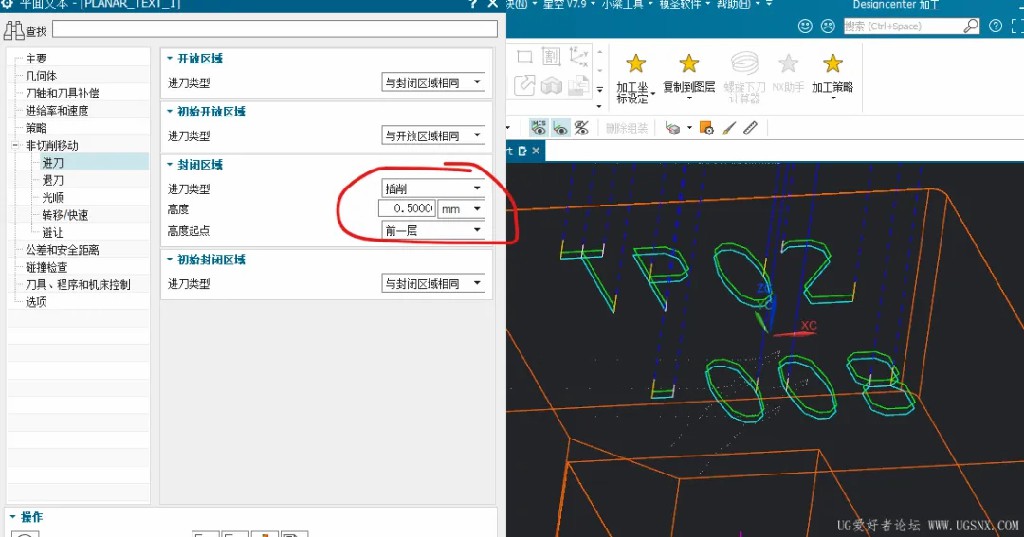The height and width of the screenshot is (537, 1024).
Task: Select 进给率和速度 in the tree
Action: pos(57,110)
